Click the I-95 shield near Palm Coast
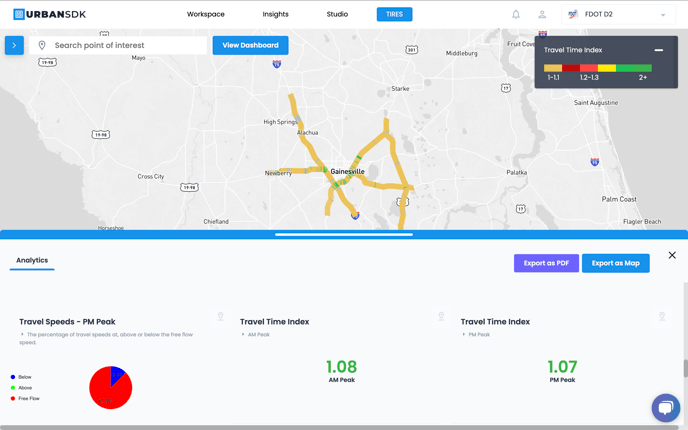 point(595,162)
